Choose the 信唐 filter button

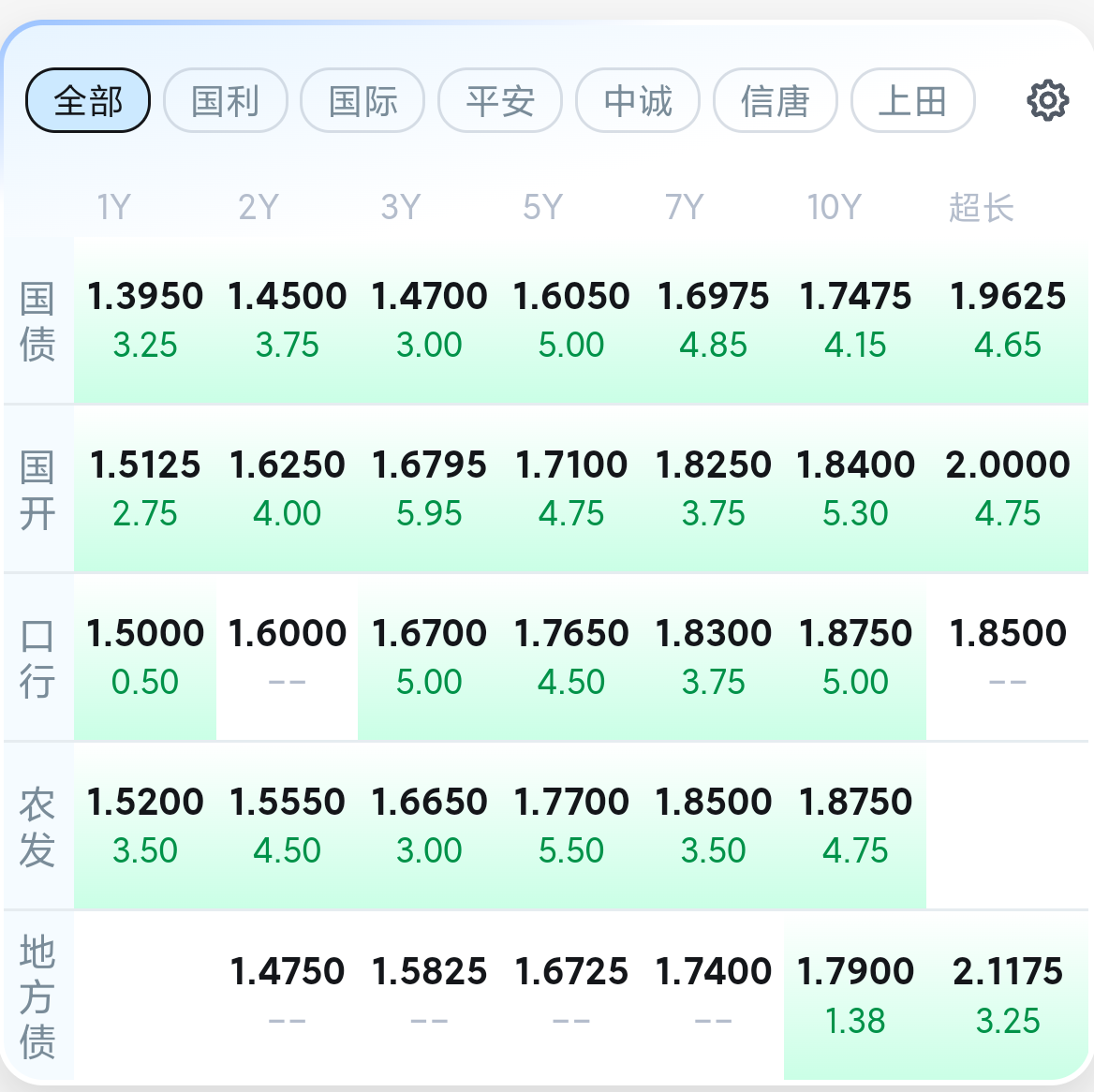click(776, 100)
